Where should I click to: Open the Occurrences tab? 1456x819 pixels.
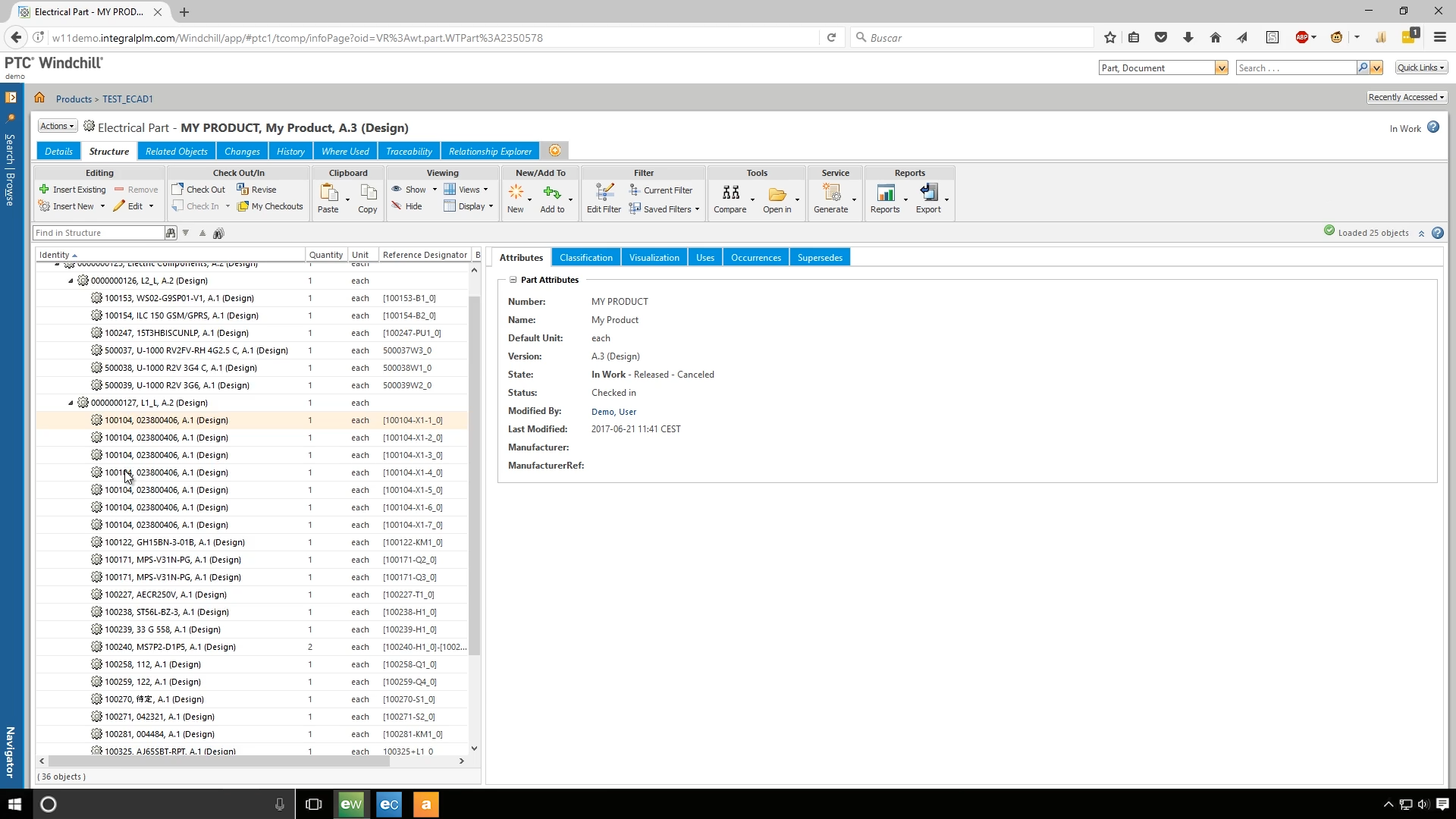tap(756, 258)
